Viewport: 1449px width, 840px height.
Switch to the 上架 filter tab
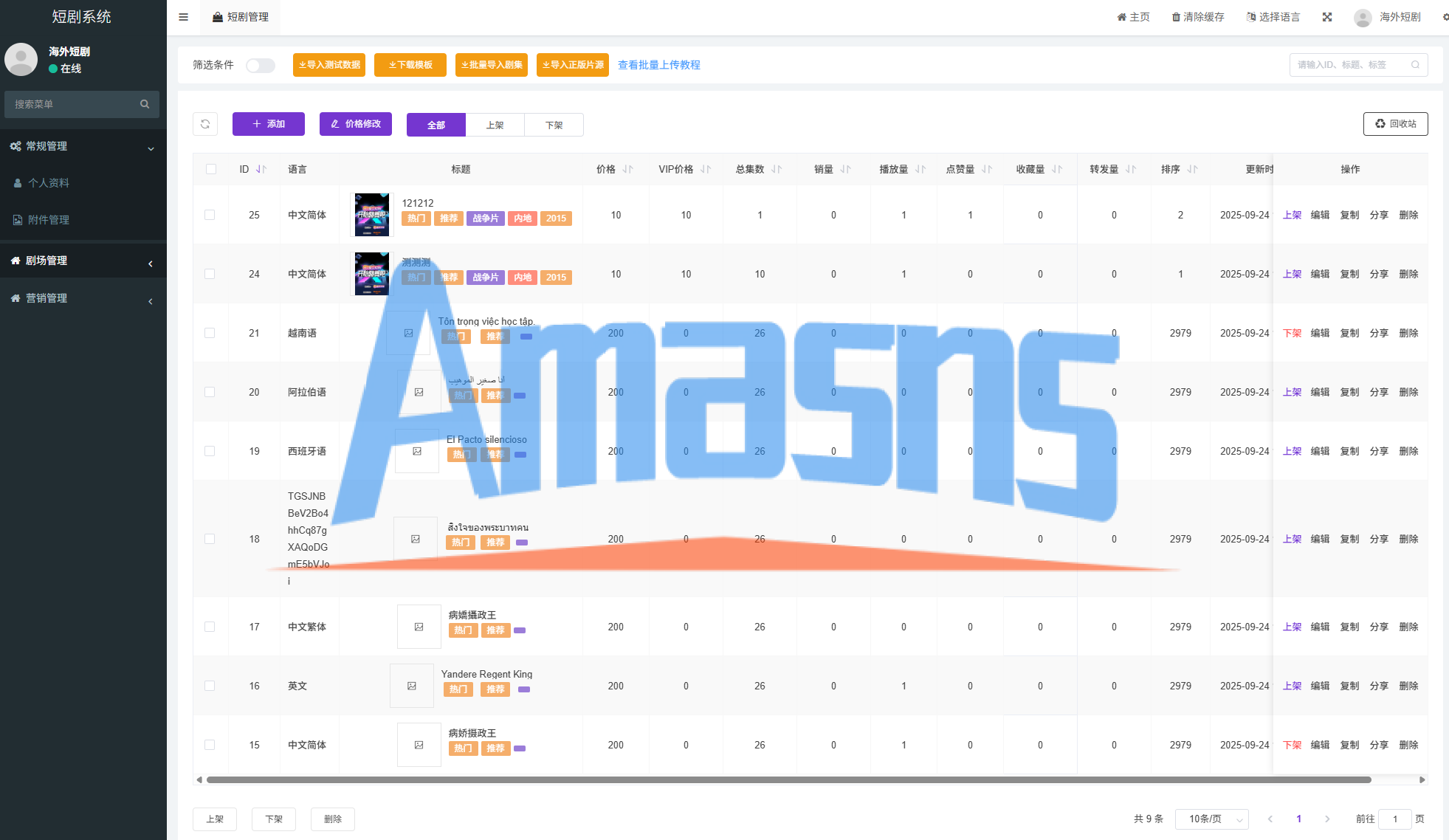495,125
